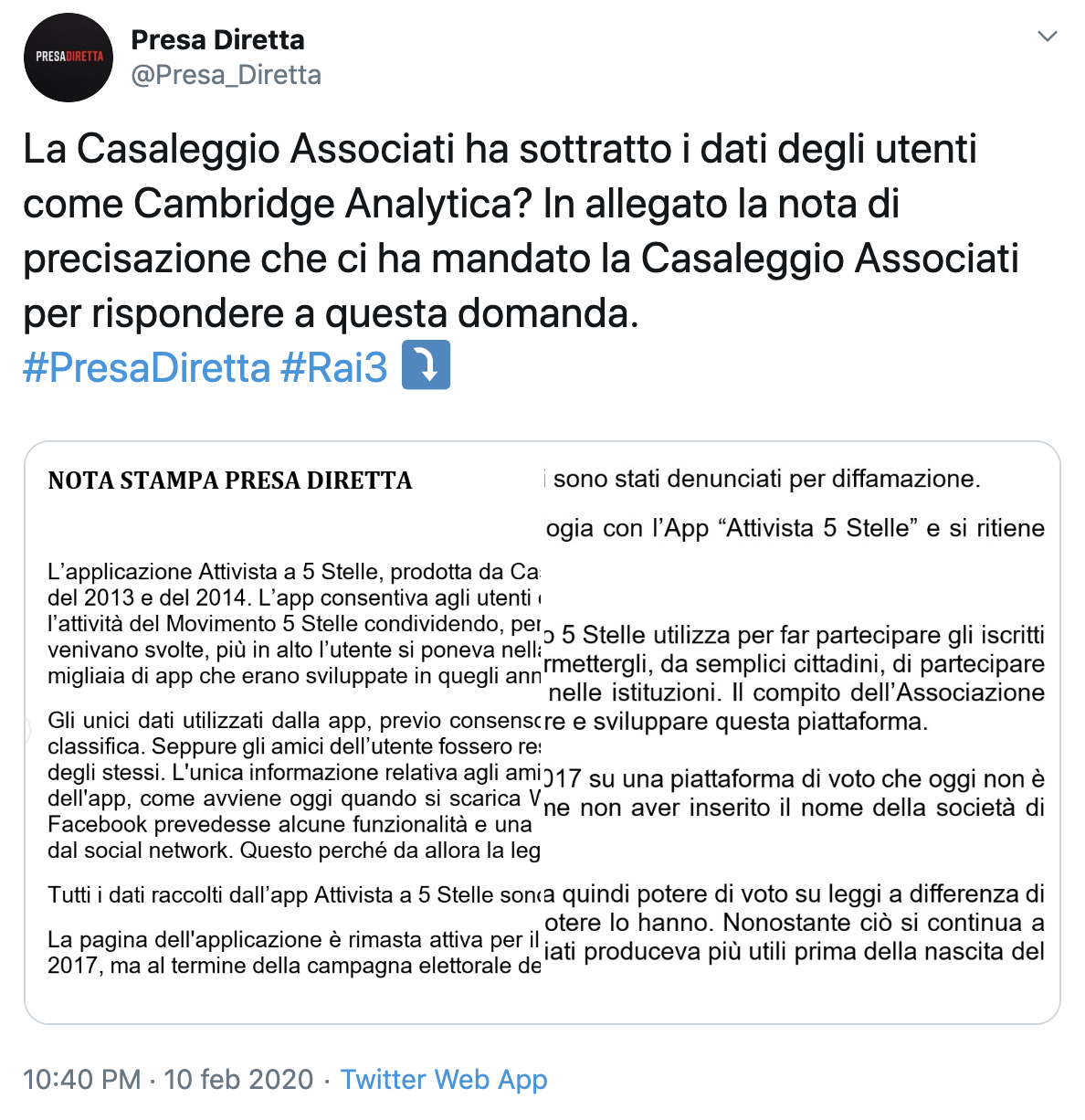The height and width of the screenshot is (1120, 1085).
Task: Open the #Rai3 hashtag
Action: (334, 367)
